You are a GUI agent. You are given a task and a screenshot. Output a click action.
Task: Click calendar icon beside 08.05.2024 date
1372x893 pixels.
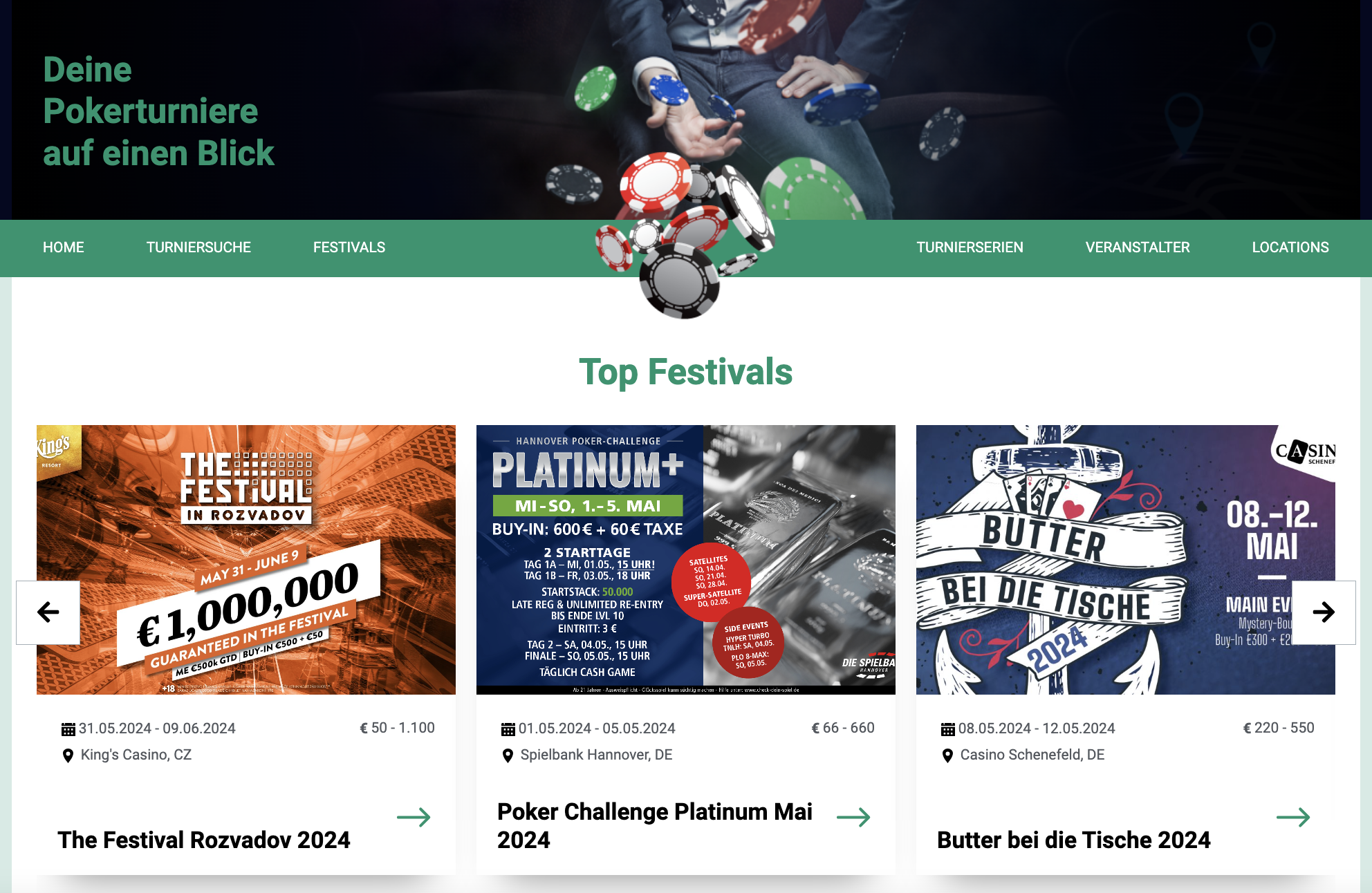[948, 729]
